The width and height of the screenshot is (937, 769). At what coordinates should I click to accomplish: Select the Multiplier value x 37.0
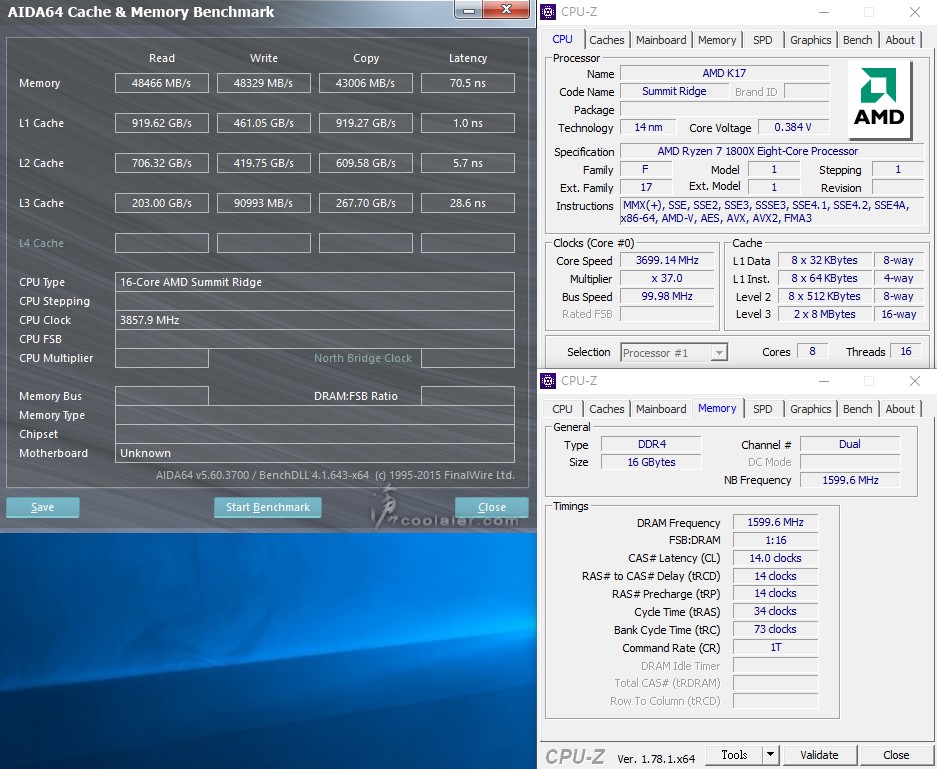point(667,278)
